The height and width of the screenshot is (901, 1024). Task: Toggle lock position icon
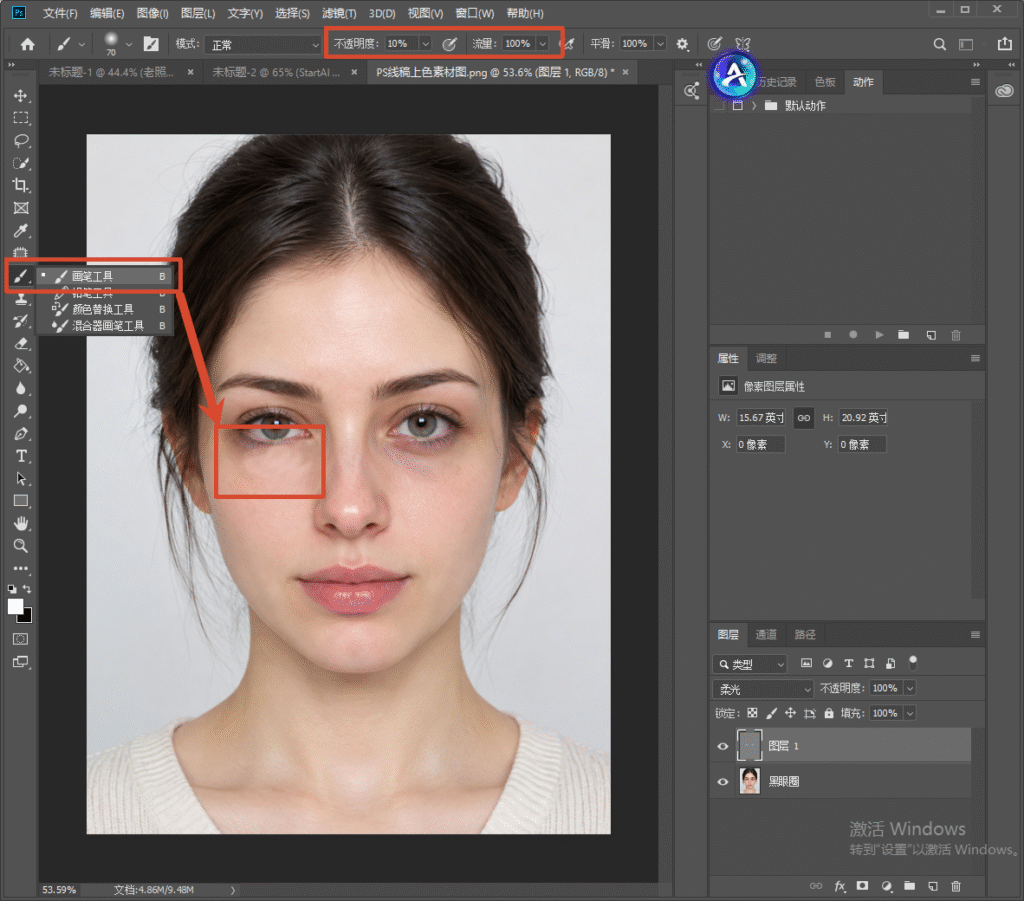click(790, 713)
